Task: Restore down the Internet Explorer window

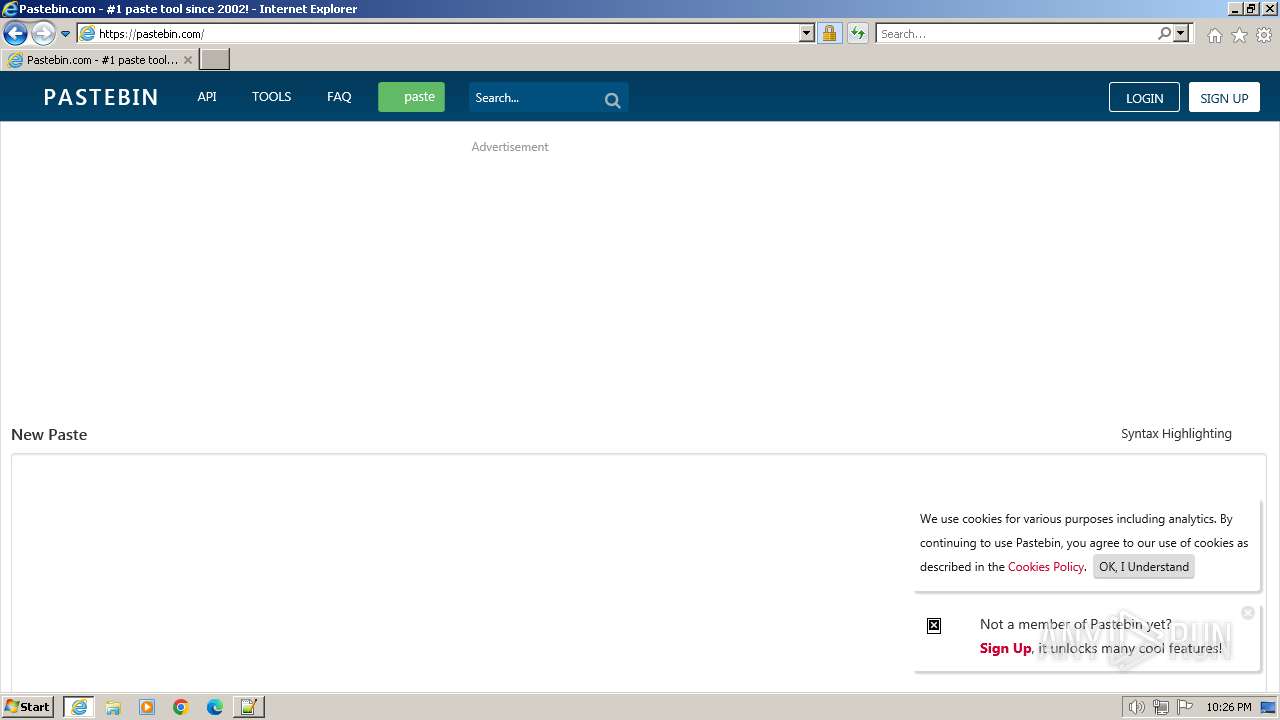Action: 1251,9
